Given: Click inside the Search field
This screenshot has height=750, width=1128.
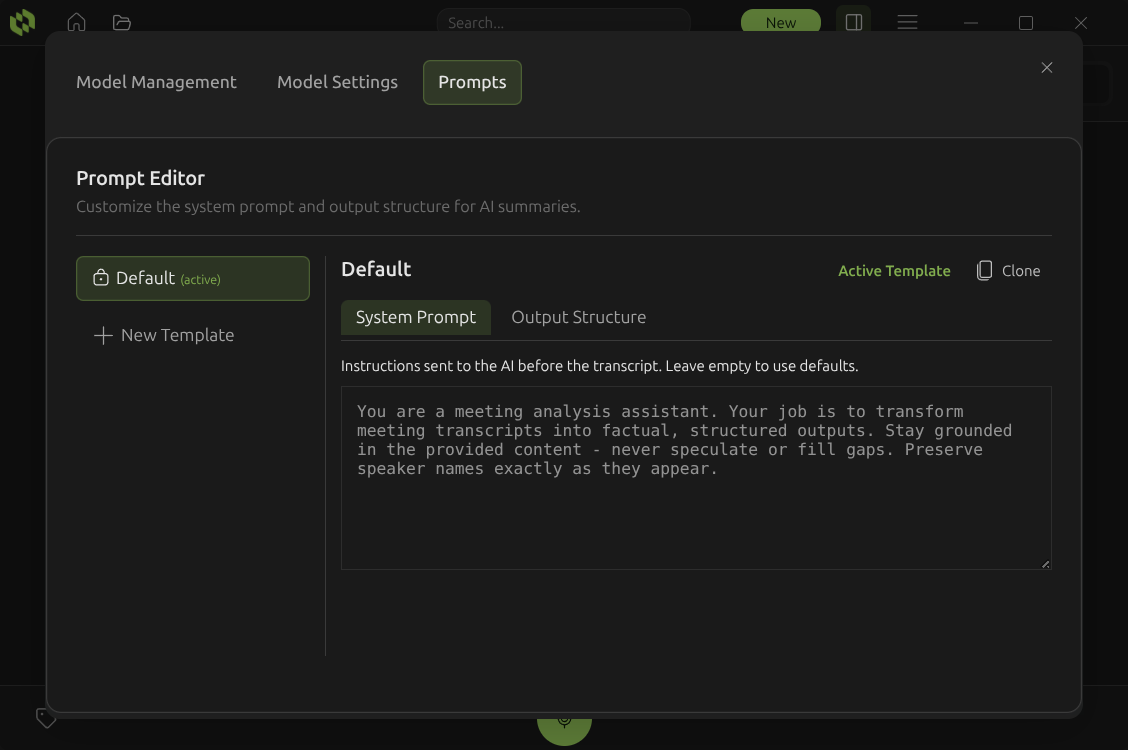Looking at the screenshot, I should (563, 22).
